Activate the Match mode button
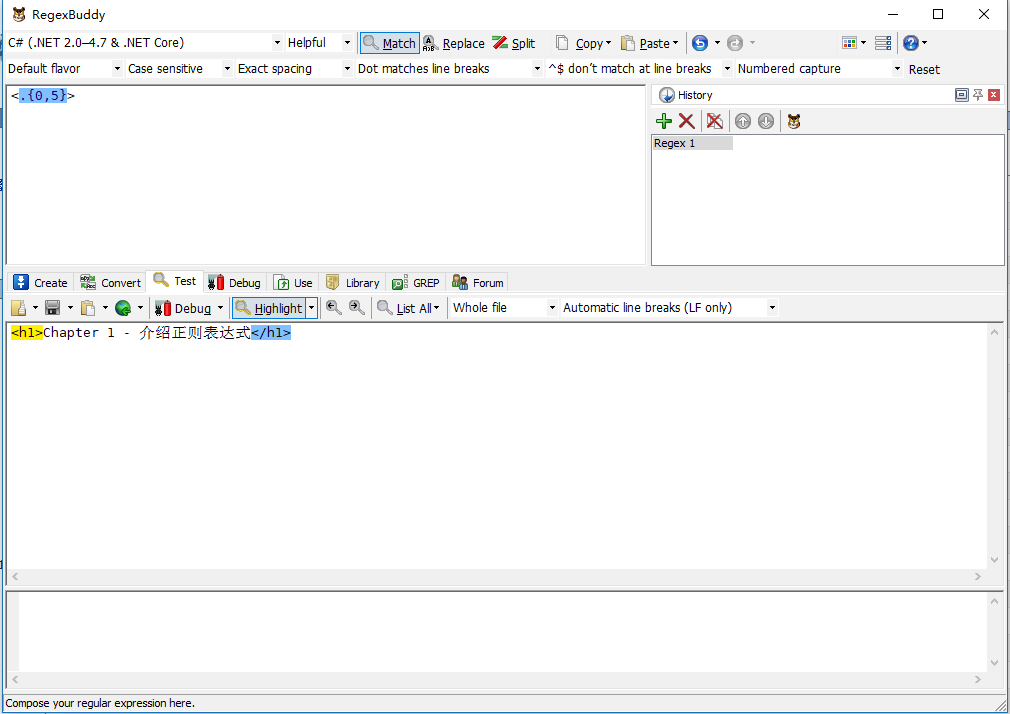 pos(390,43)
